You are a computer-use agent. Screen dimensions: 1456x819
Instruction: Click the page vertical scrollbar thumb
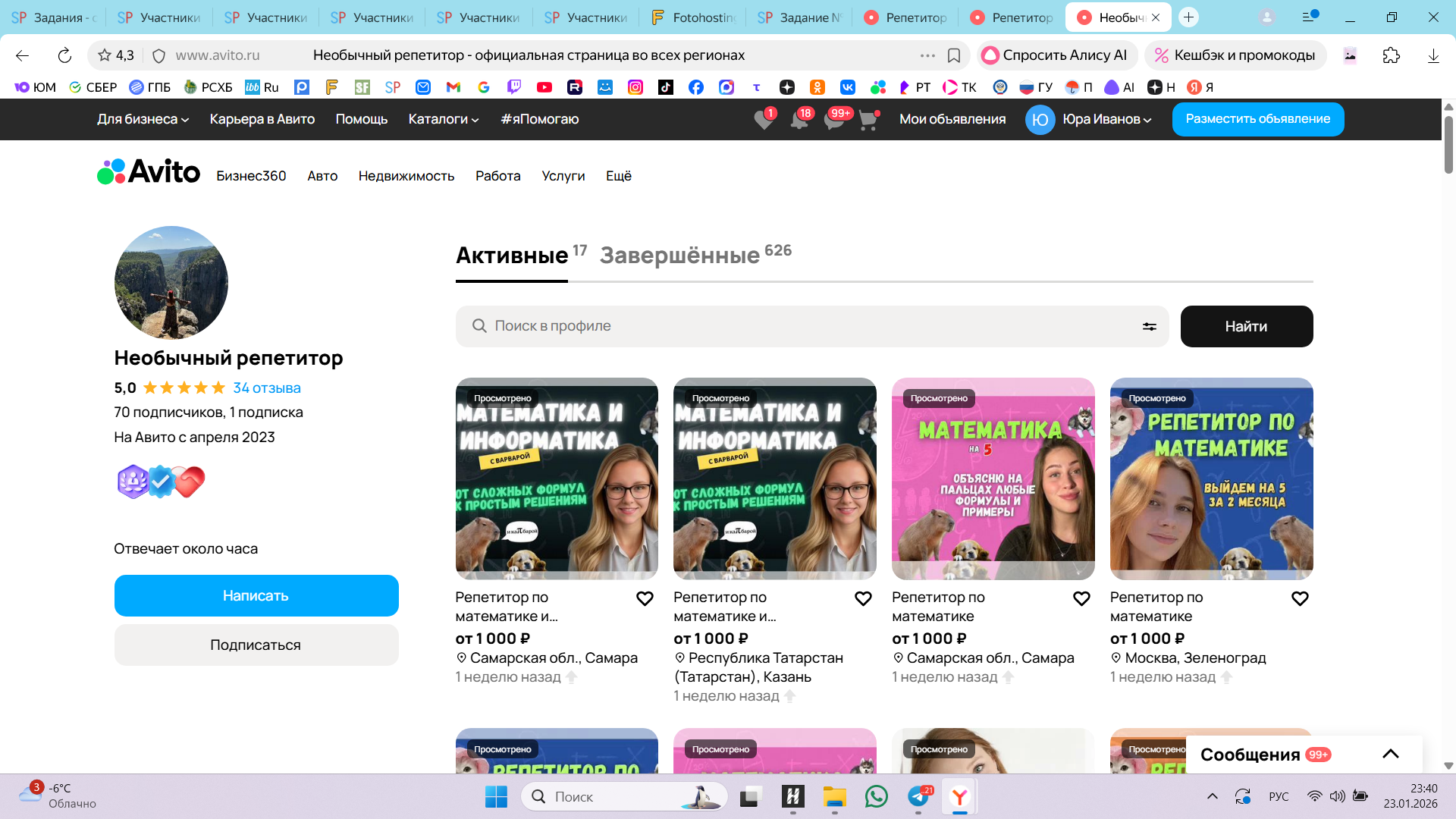point(1448,144)
